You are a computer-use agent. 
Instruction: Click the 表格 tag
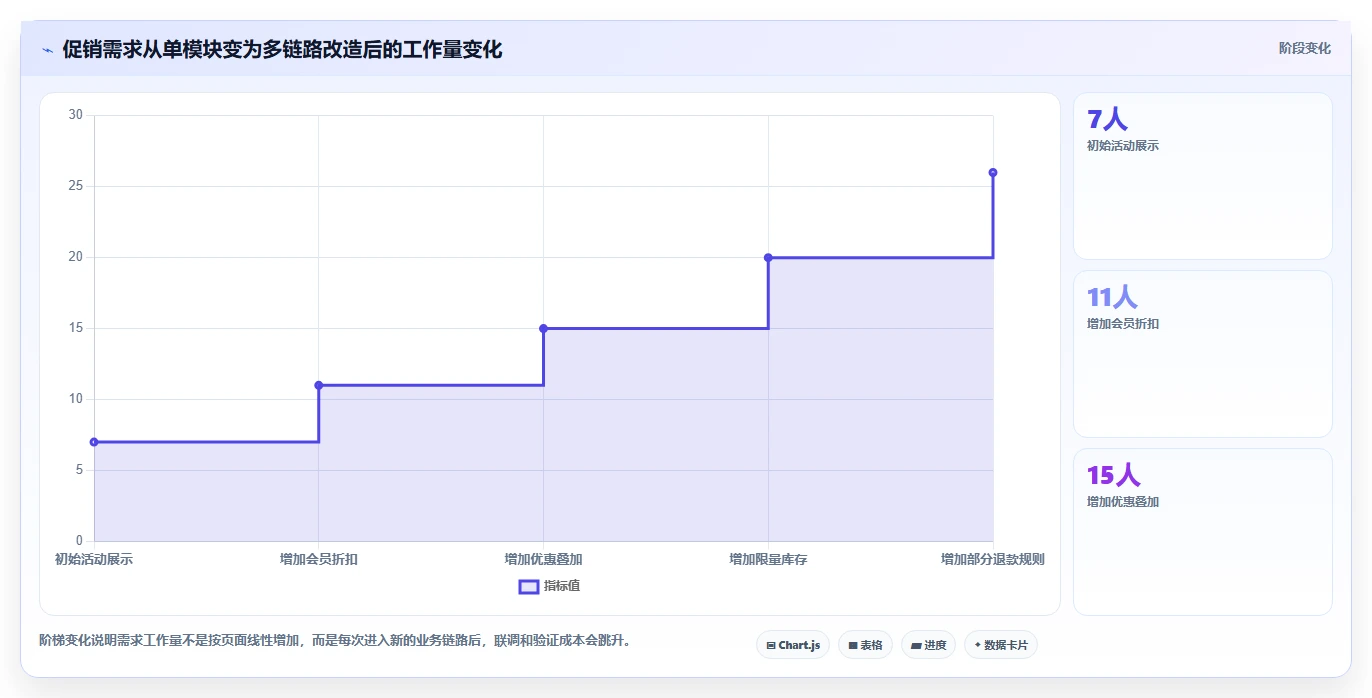click(865, 645)
